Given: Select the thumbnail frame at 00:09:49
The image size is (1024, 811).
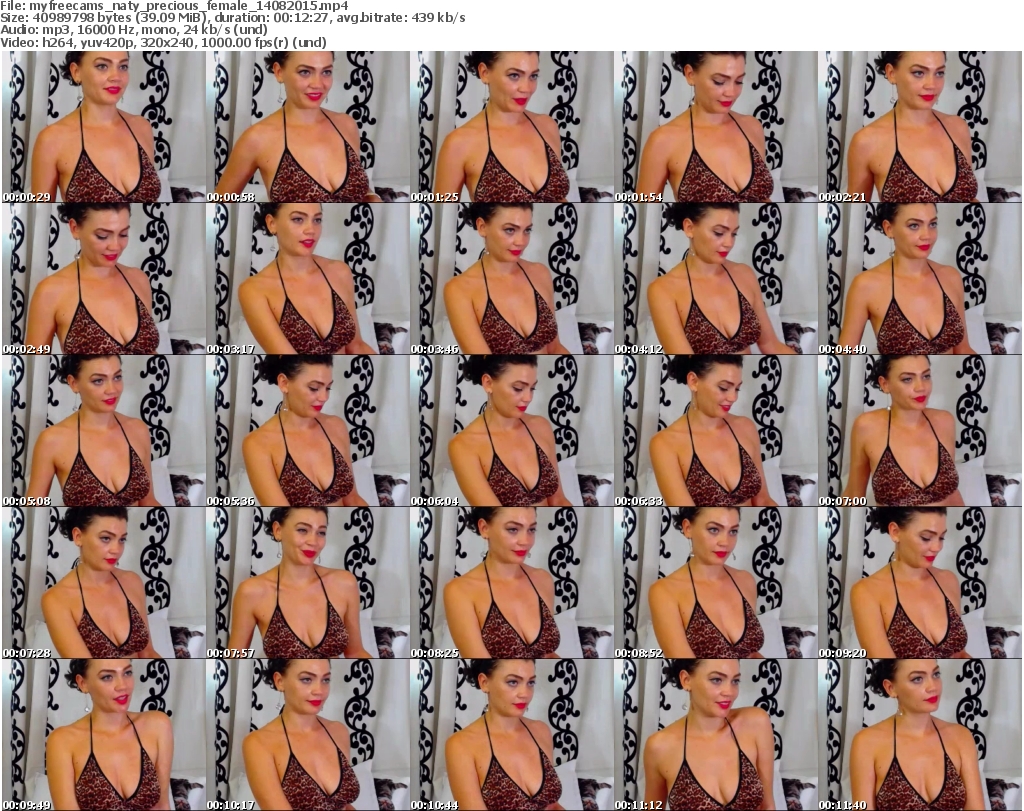Looking at the screenshot, I should coord(104,735).
